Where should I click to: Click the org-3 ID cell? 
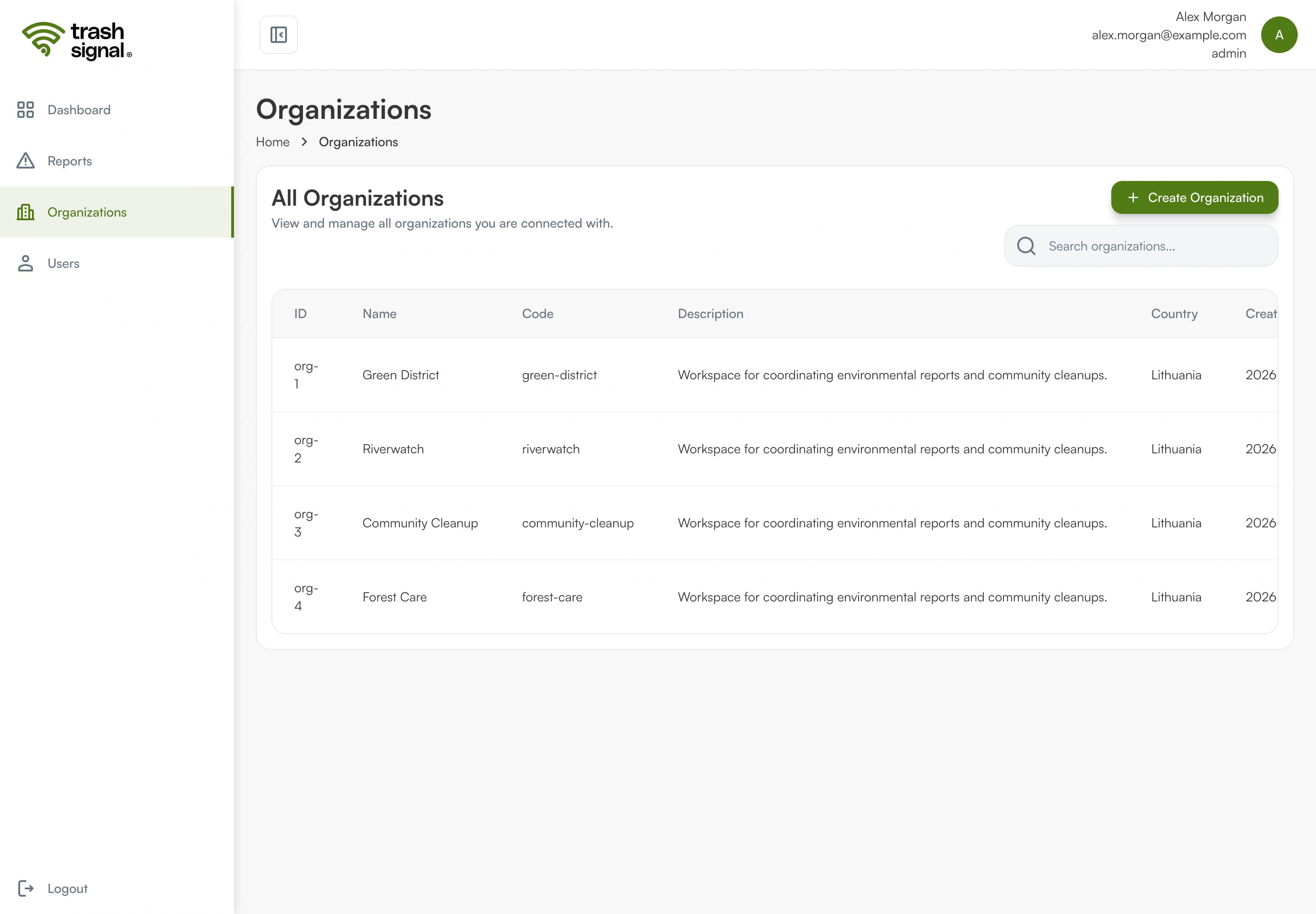(306, 523)
